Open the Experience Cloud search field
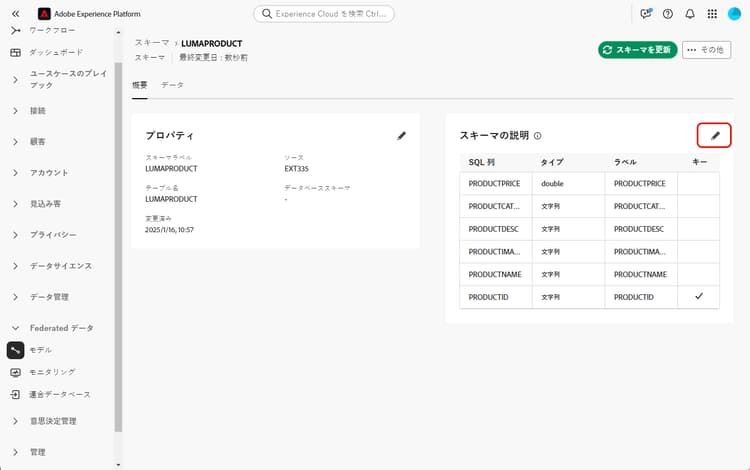Viewport: 750px width, 470px height. point(324,14)
